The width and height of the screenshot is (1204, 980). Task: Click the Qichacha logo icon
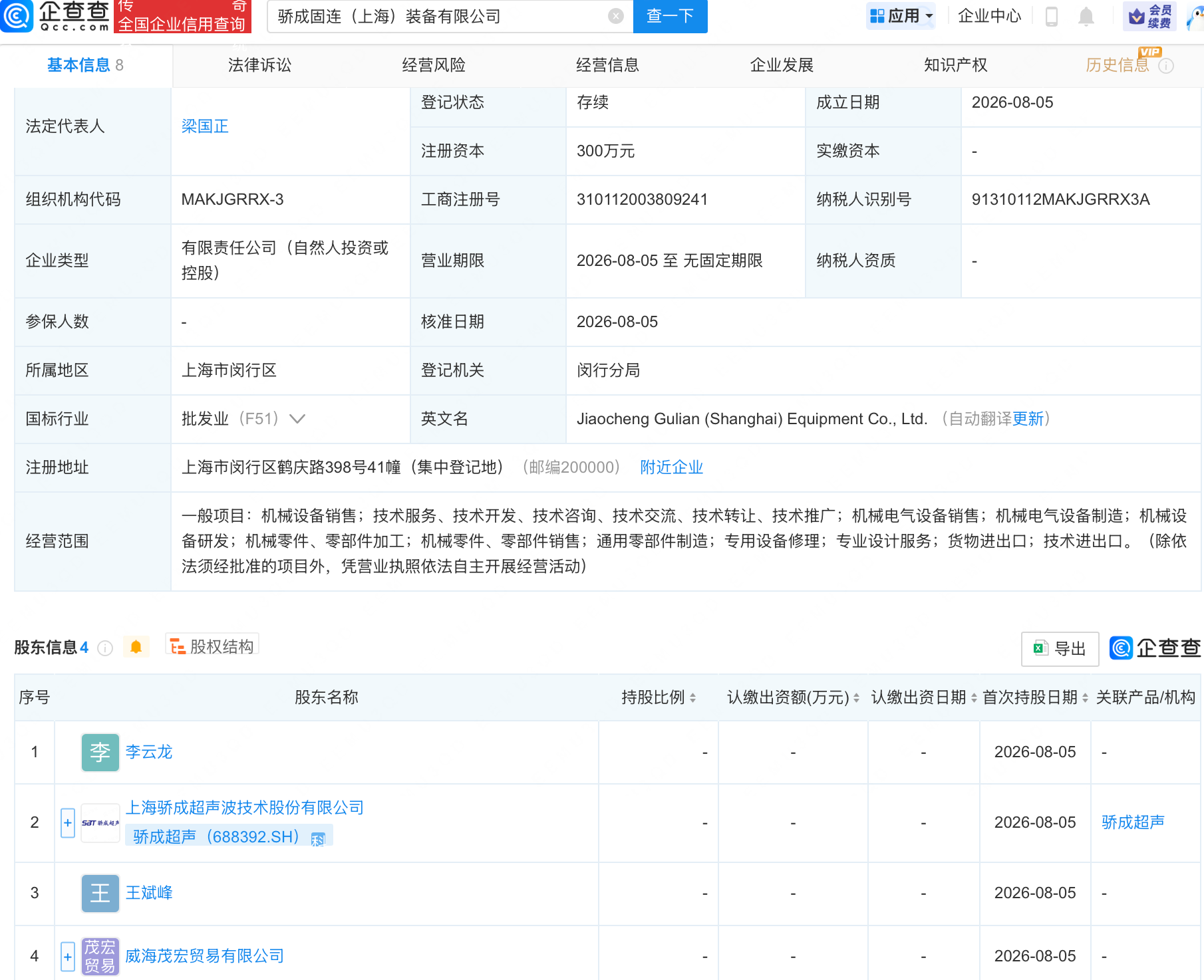17,15
